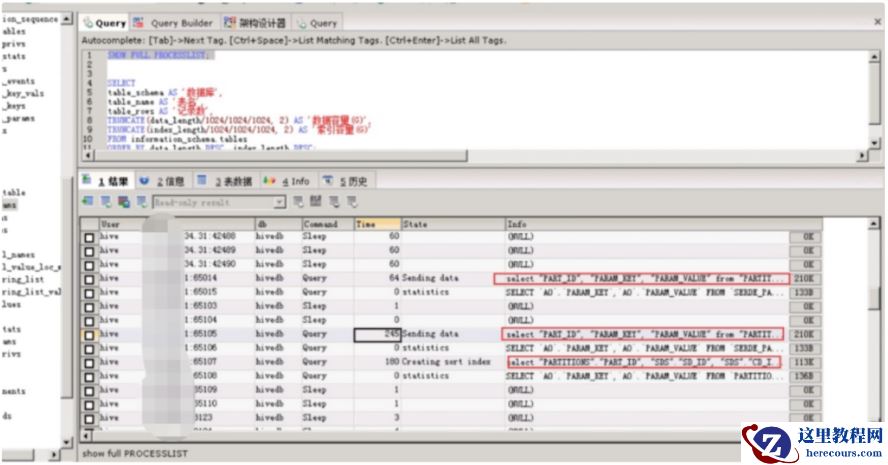Click the 'show full PROCESSLIST' status bar text
The image size is (888, 465).
(135, 453)
